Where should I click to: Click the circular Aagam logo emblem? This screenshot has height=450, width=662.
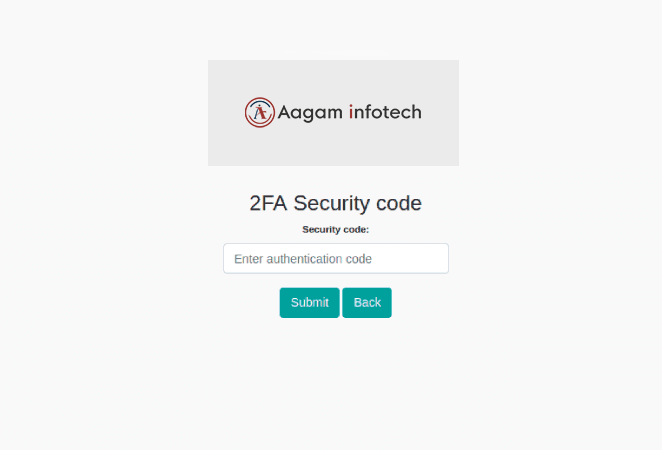260,112
